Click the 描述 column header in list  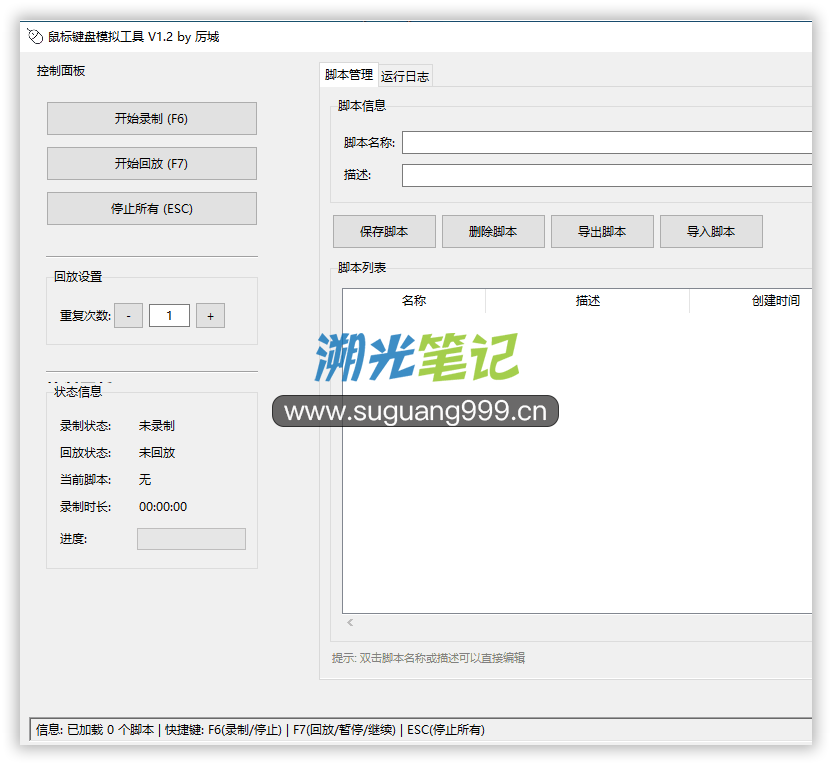point(588,301)
